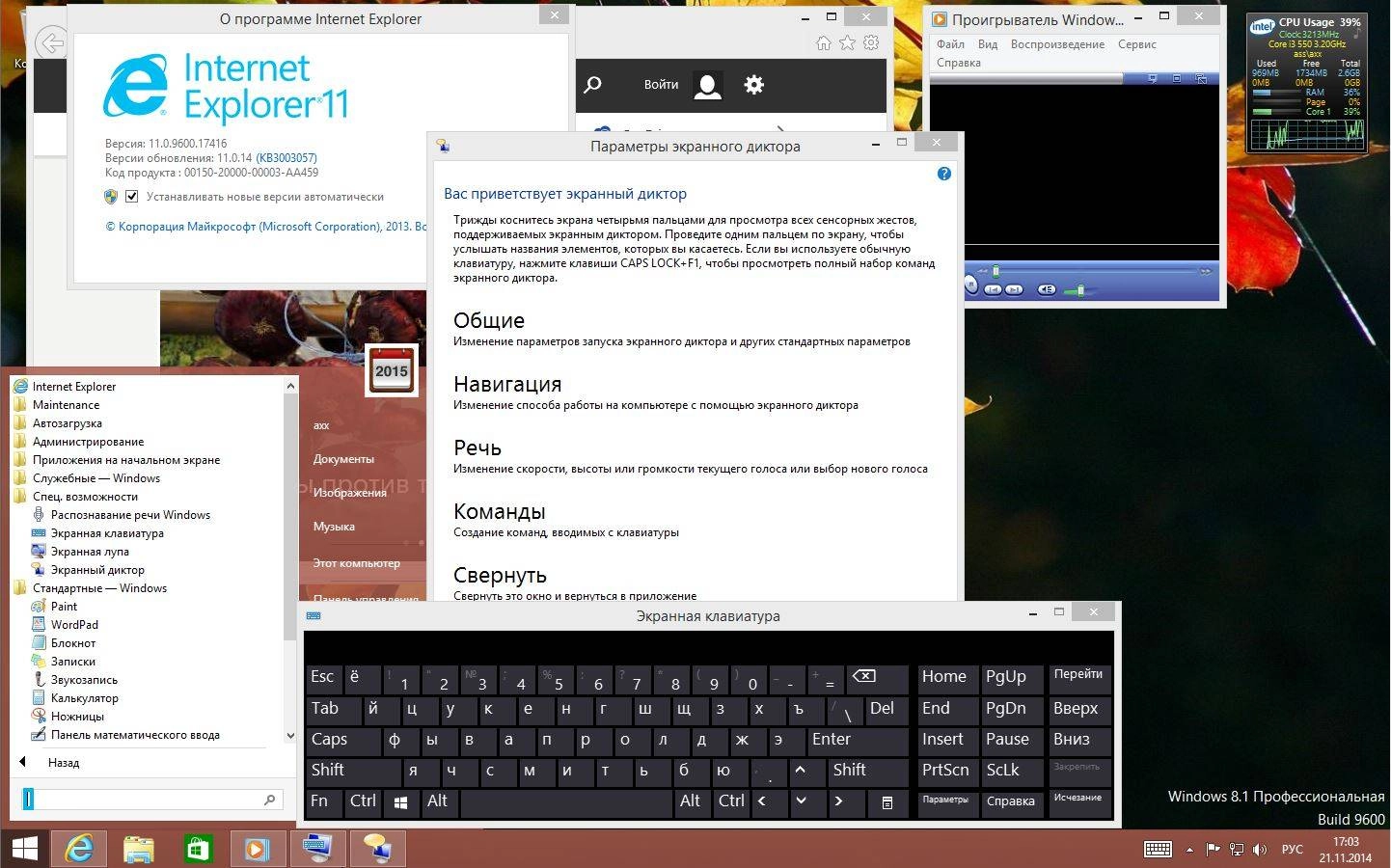The image size is (1391, 868).
Task: Expand the Администрирование folder
Action: [78, 442]
